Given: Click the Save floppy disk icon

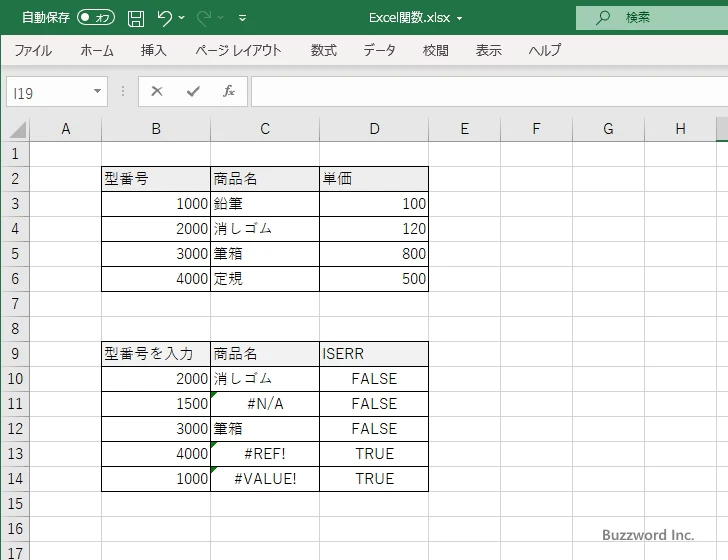Looking at the screenshot, I should click(x=136, y=18).
